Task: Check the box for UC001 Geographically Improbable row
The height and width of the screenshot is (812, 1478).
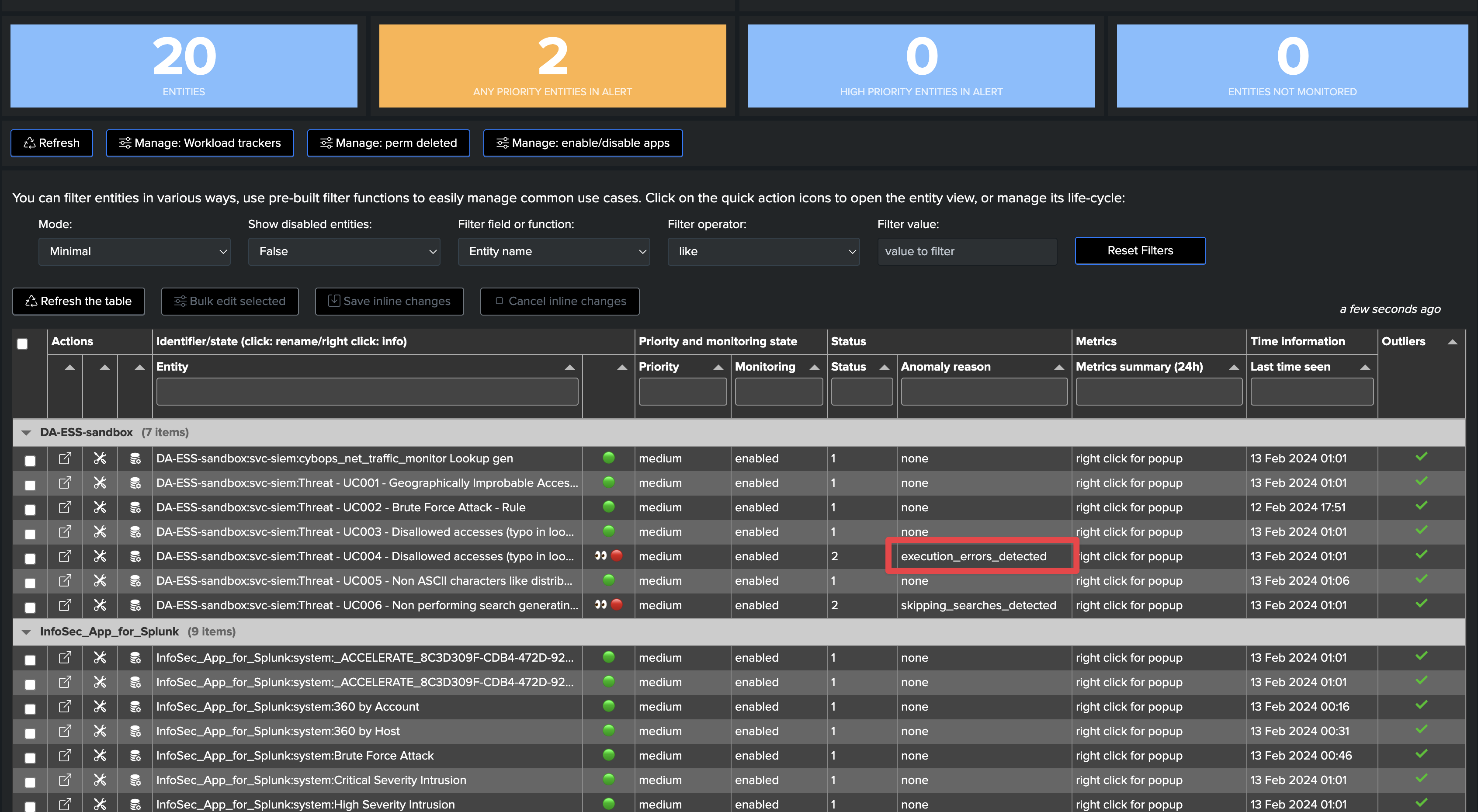Action: [x=30, y=485]
